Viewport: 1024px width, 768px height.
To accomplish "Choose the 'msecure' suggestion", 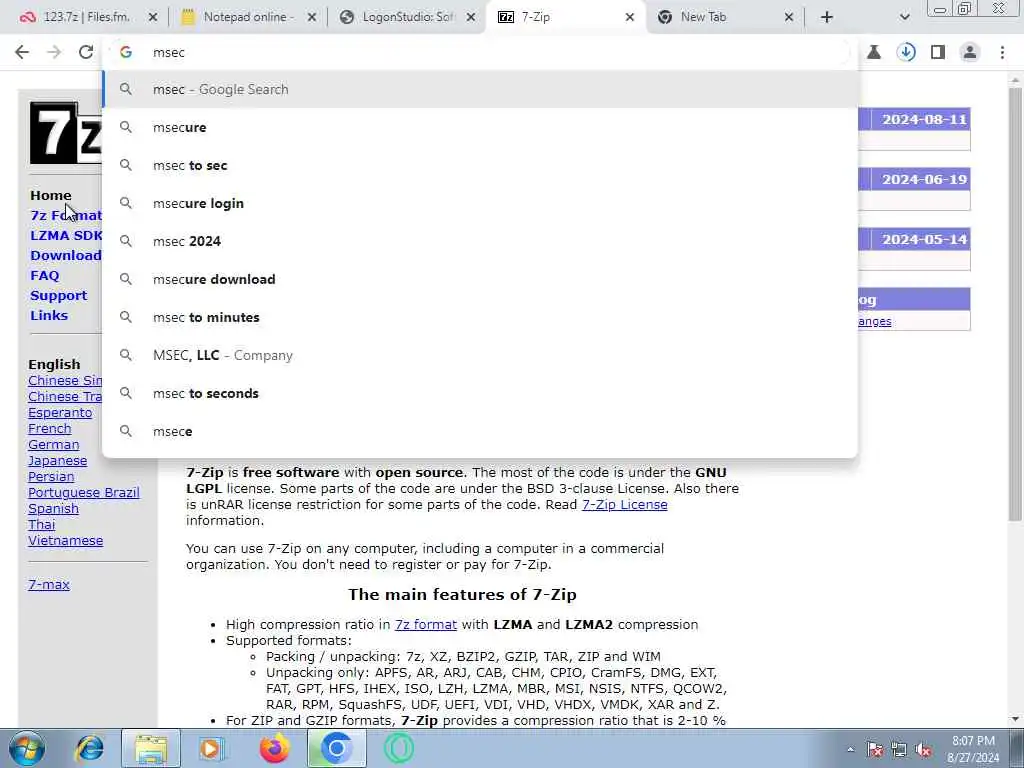I will point(480,127).
